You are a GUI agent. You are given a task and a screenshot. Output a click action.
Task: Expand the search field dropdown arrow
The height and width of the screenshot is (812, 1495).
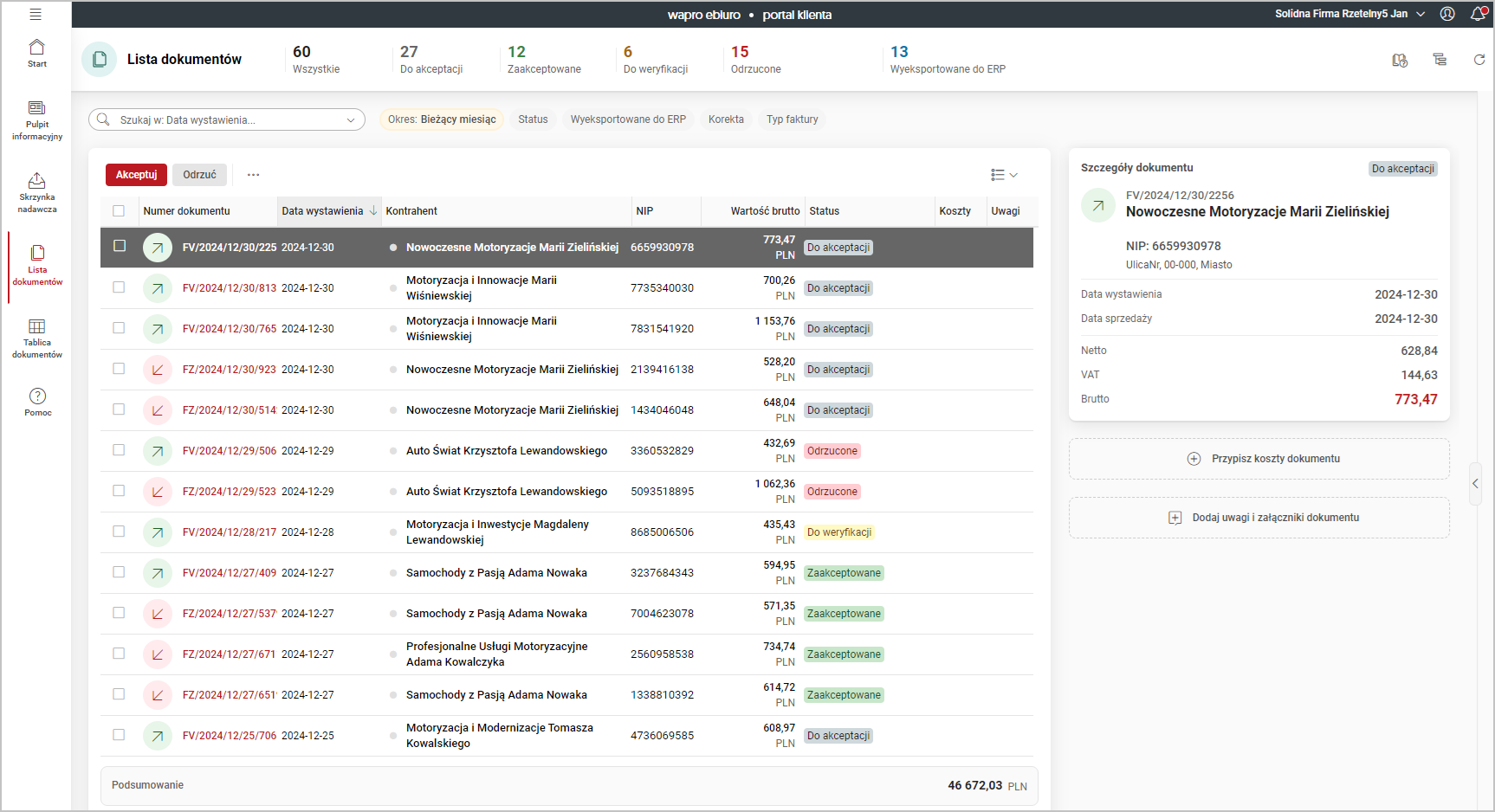(x=351, y=120)
